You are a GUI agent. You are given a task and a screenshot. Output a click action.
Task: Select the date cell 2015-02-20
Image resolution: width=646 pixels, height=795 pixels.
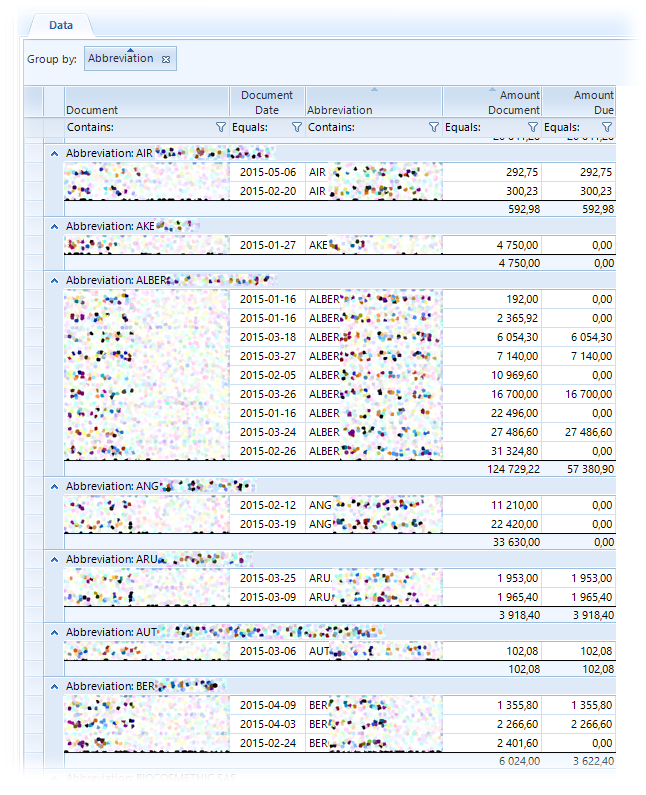tap(268, 191)
